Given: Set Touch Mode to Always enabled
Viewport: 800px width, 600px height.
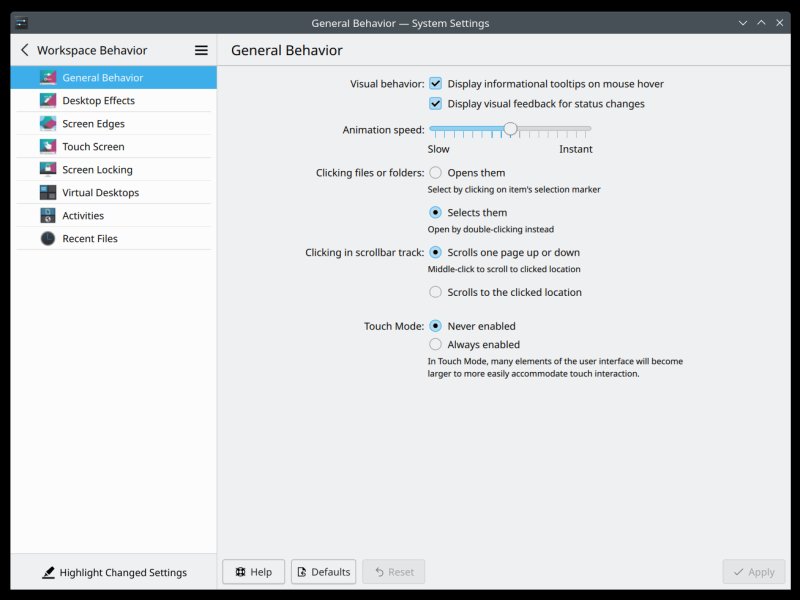Looking at the screenshot, I should coord(436,345).
